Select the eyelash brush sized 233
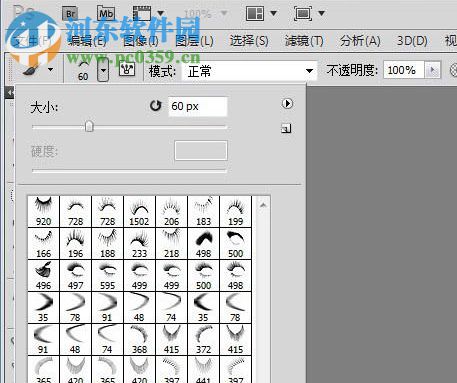 [139, 244]
